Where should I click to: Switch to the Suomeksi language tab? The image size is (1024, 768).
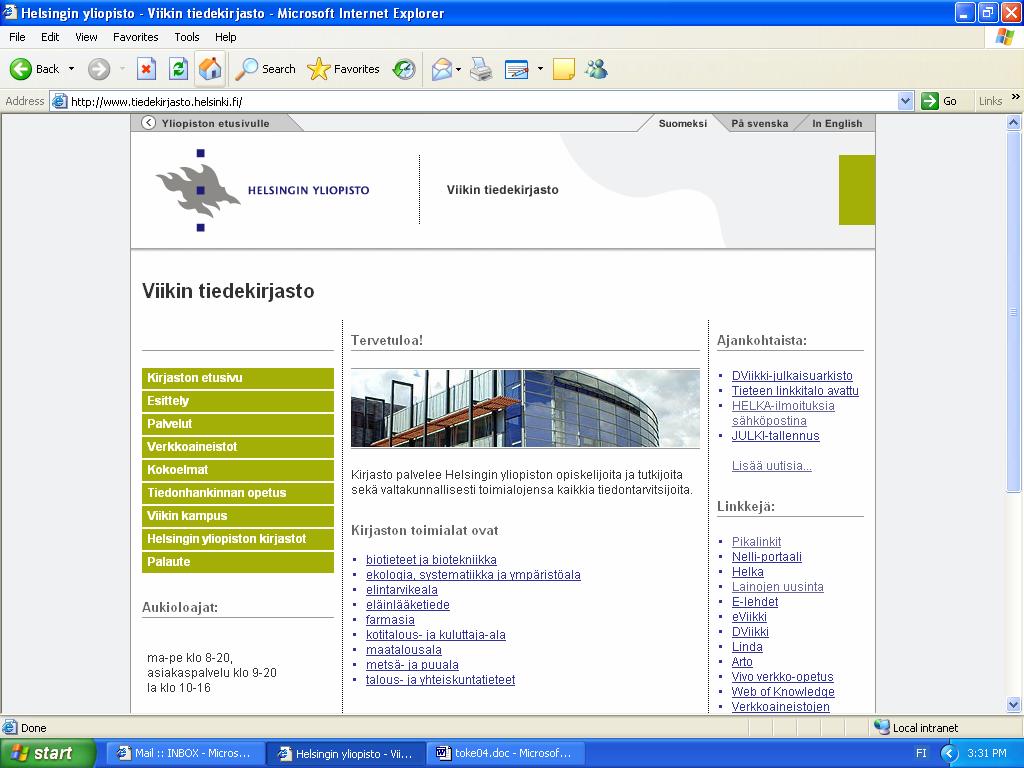682,123
